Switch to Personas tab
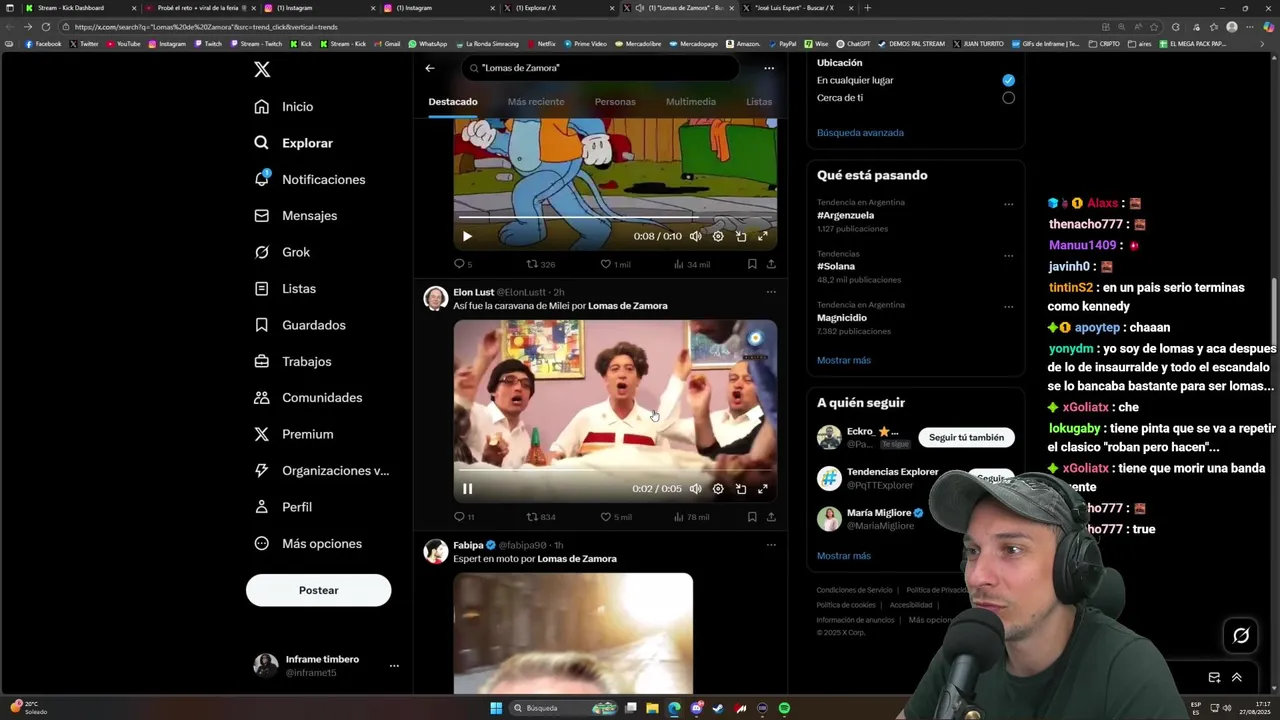The height and width of the screenshot is (720, 1280). tap(615, 102)
